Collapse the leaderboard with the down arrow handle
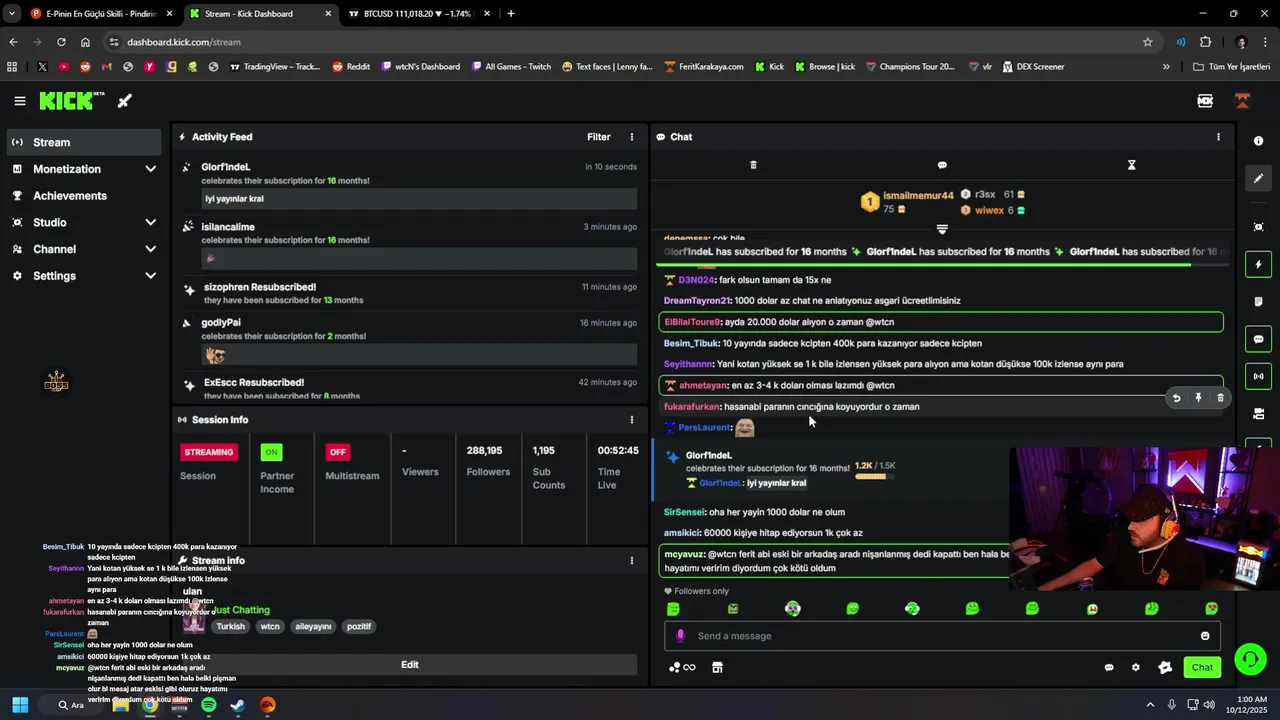This screenshot has width=1280, height=720. (x=942, y=230)
